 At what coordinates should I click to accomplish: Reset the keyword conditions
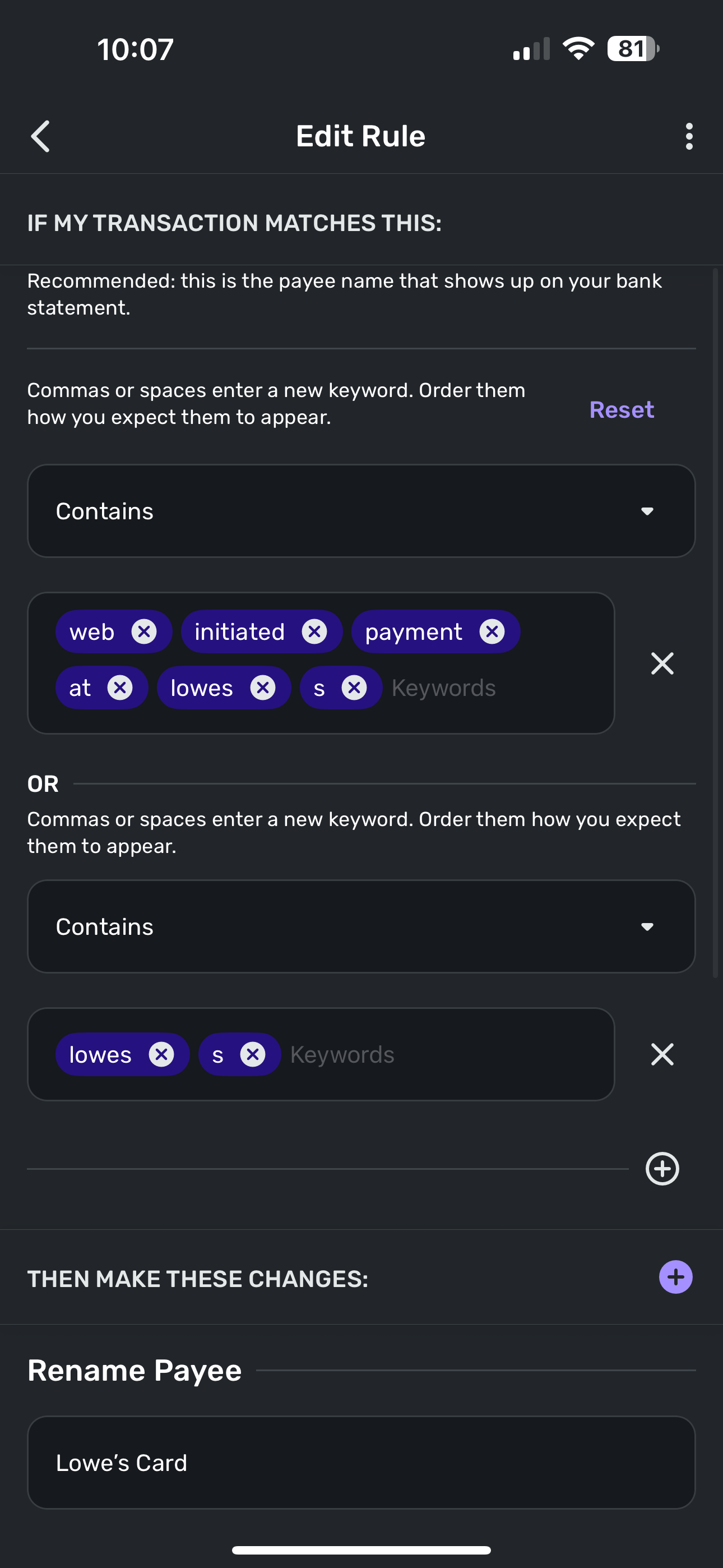622,409
